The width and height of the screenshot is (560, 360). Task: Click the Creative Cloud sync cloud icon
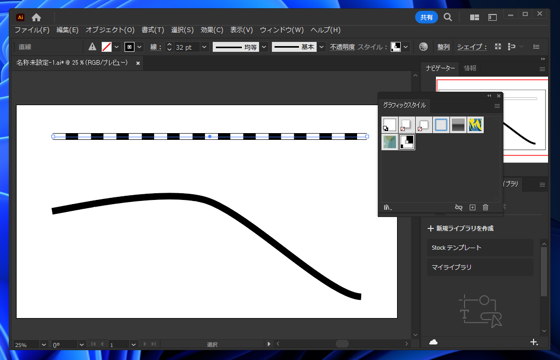tap(433, 342)
